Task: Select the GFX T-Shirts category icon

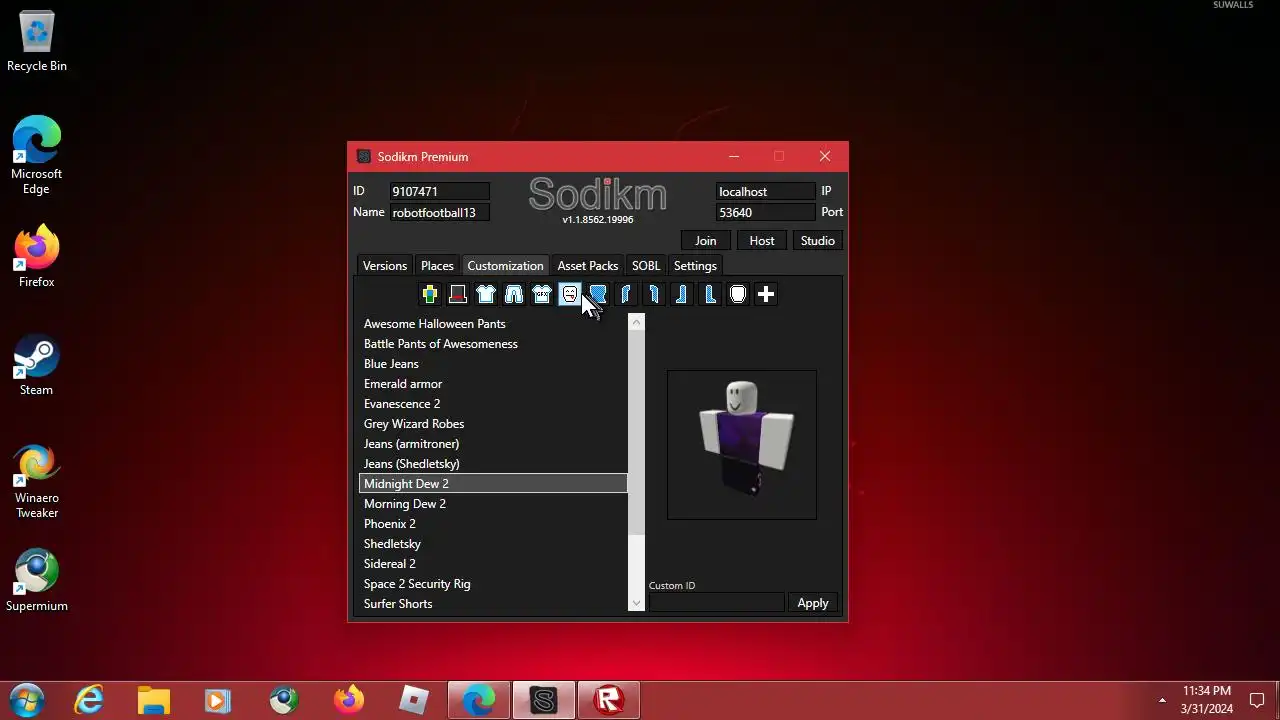Action: click(x=542, y=294)
